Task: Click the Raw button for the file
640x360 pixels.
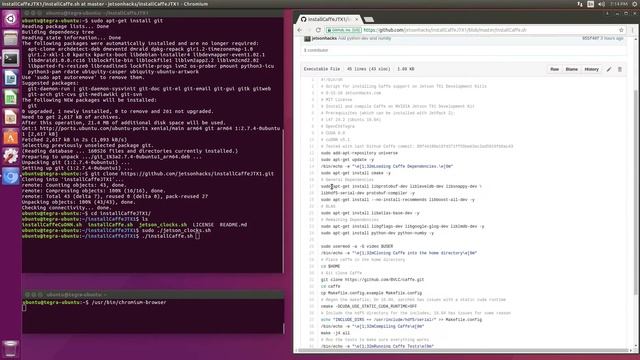Action: [554, 69]
